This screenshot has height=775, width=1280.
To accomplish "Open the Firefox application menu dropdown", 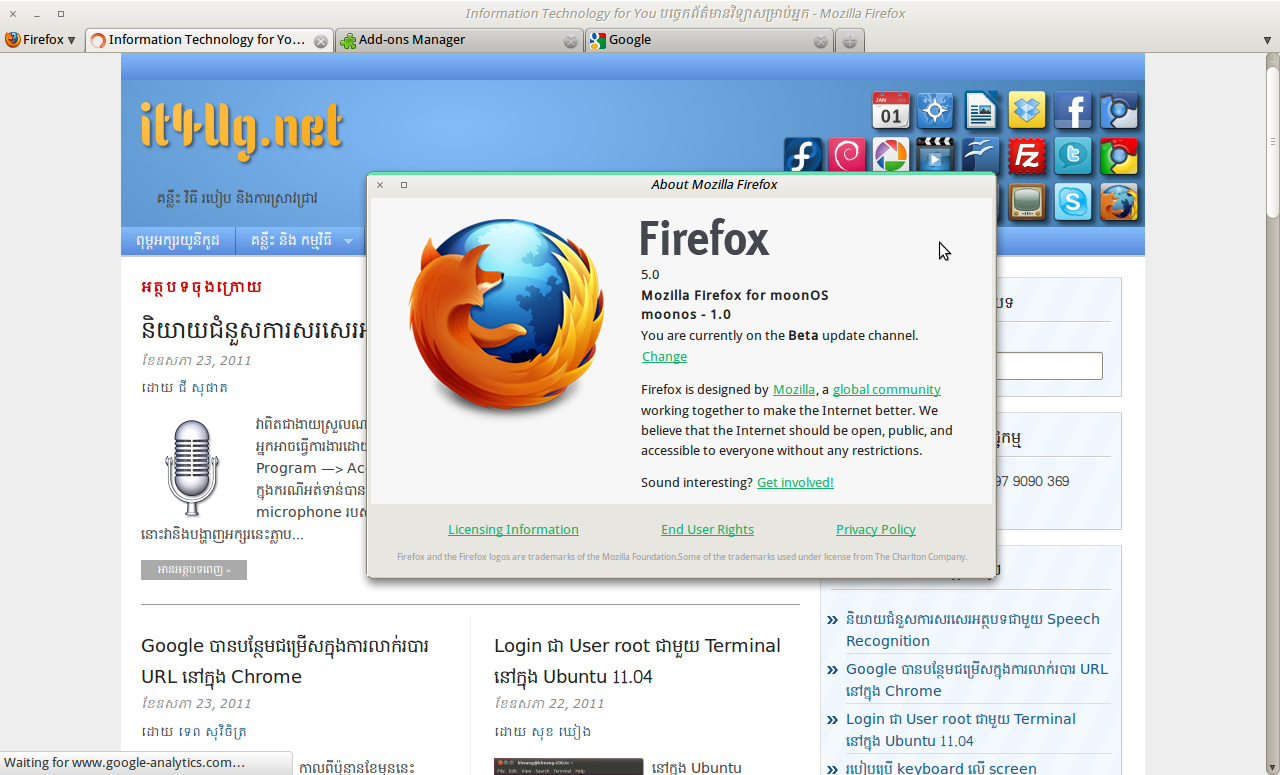I will 38,40.
